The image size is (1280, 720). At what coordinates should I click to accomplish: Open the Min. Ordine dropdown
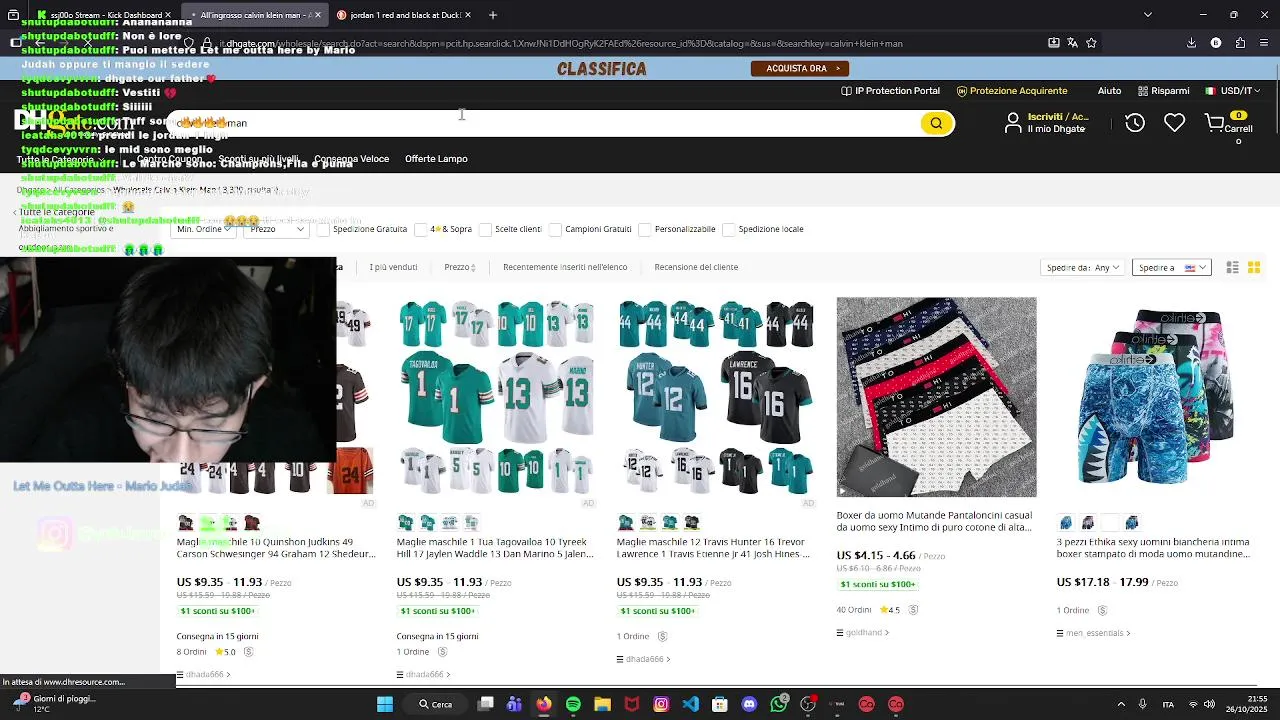[204, 229]
